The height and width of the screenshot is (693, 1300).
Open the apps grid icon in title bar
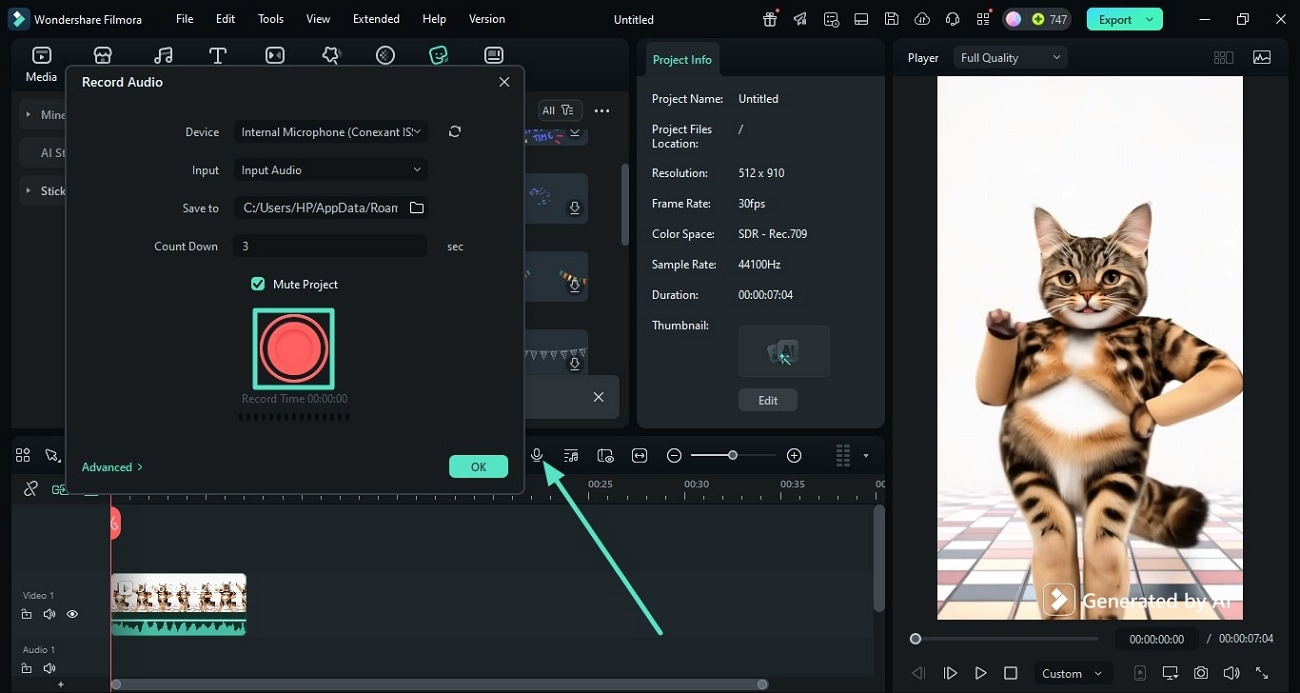pos(984,19)
